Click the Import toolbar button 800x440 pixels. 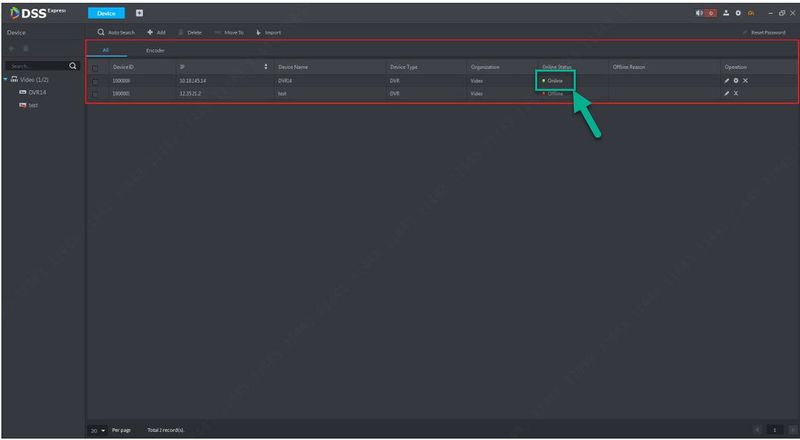tap(268, 32)
